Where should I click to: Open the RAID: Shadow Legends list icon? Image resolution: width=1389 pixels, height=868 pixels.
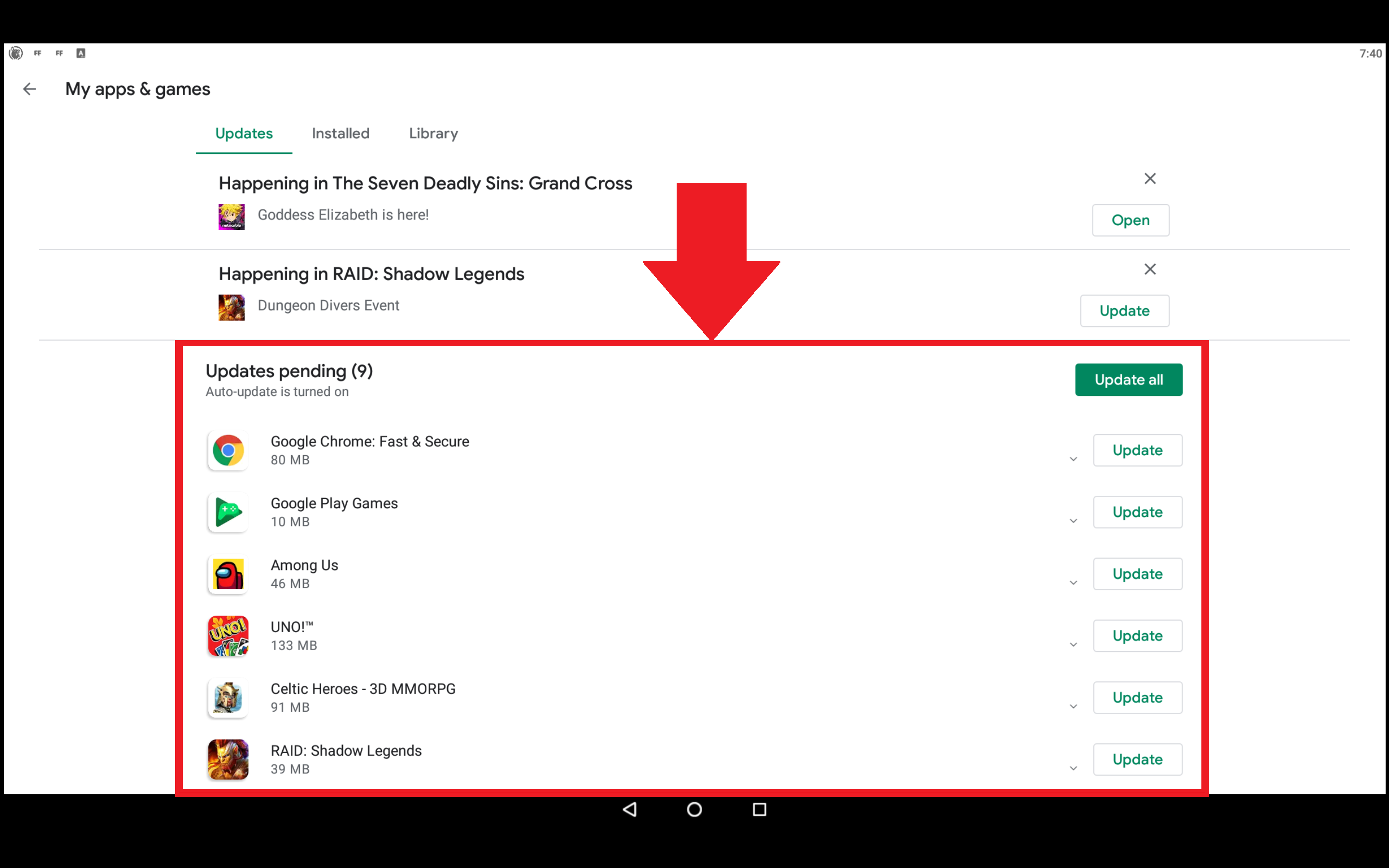[228, 759]
